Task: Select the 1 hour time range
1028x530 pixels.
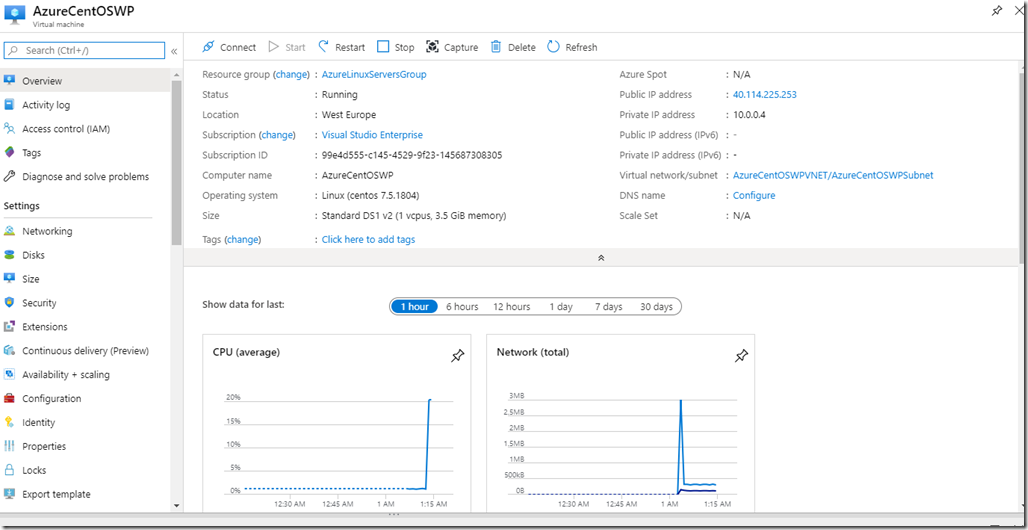Action: point(414,306)
